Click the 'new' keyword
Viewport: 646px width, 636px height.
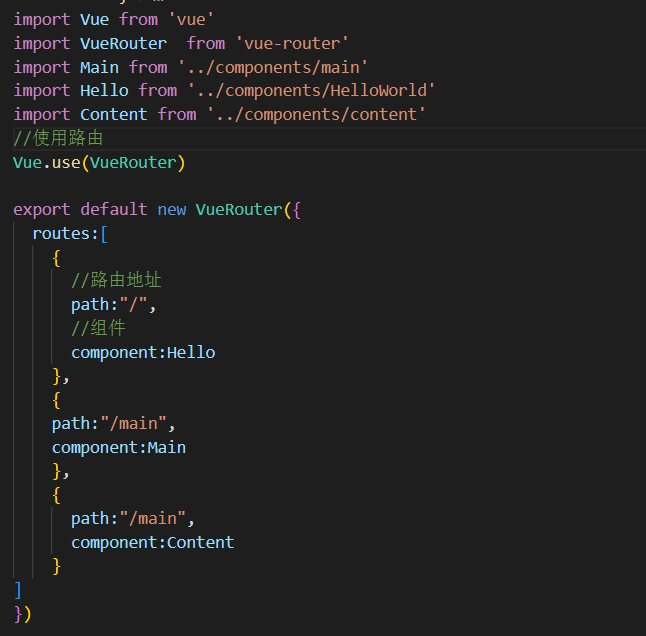pyautogui.click(x=172, y=210)
